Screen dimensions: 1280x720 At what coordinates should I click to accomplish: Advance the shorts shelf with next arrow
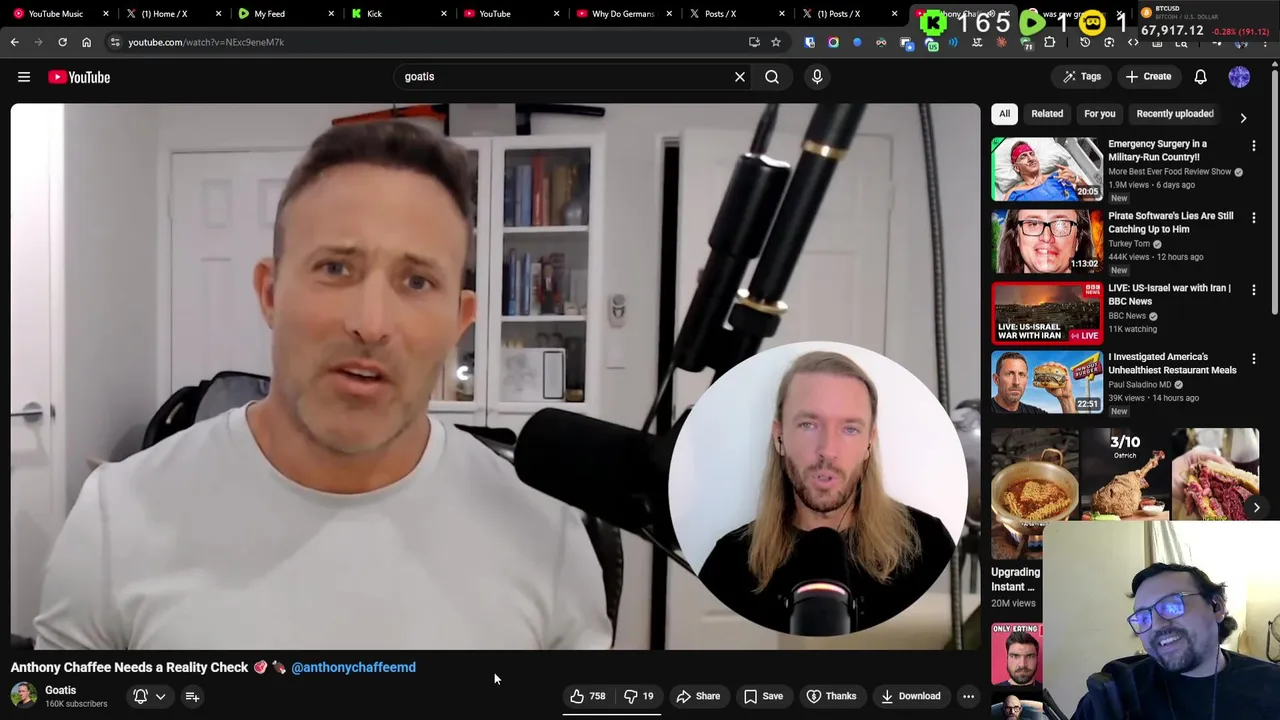click(1256, 508)
